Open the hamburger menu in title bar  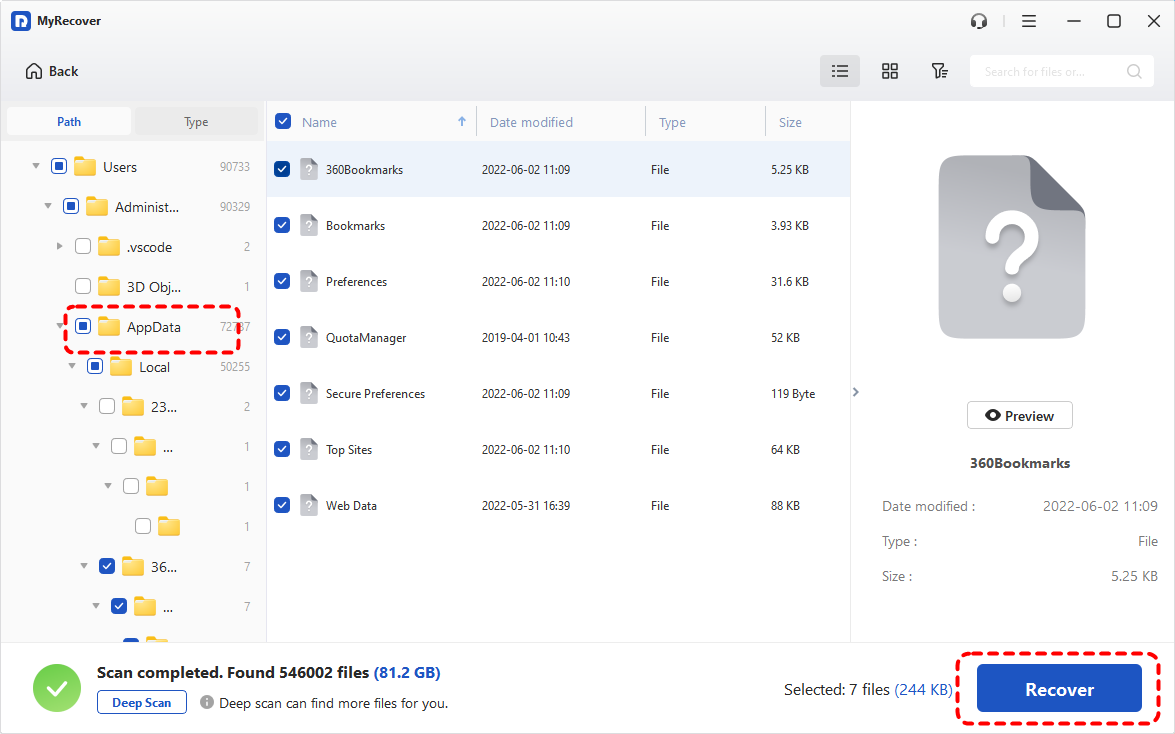pyautogui.click(x=1029, y=21)
